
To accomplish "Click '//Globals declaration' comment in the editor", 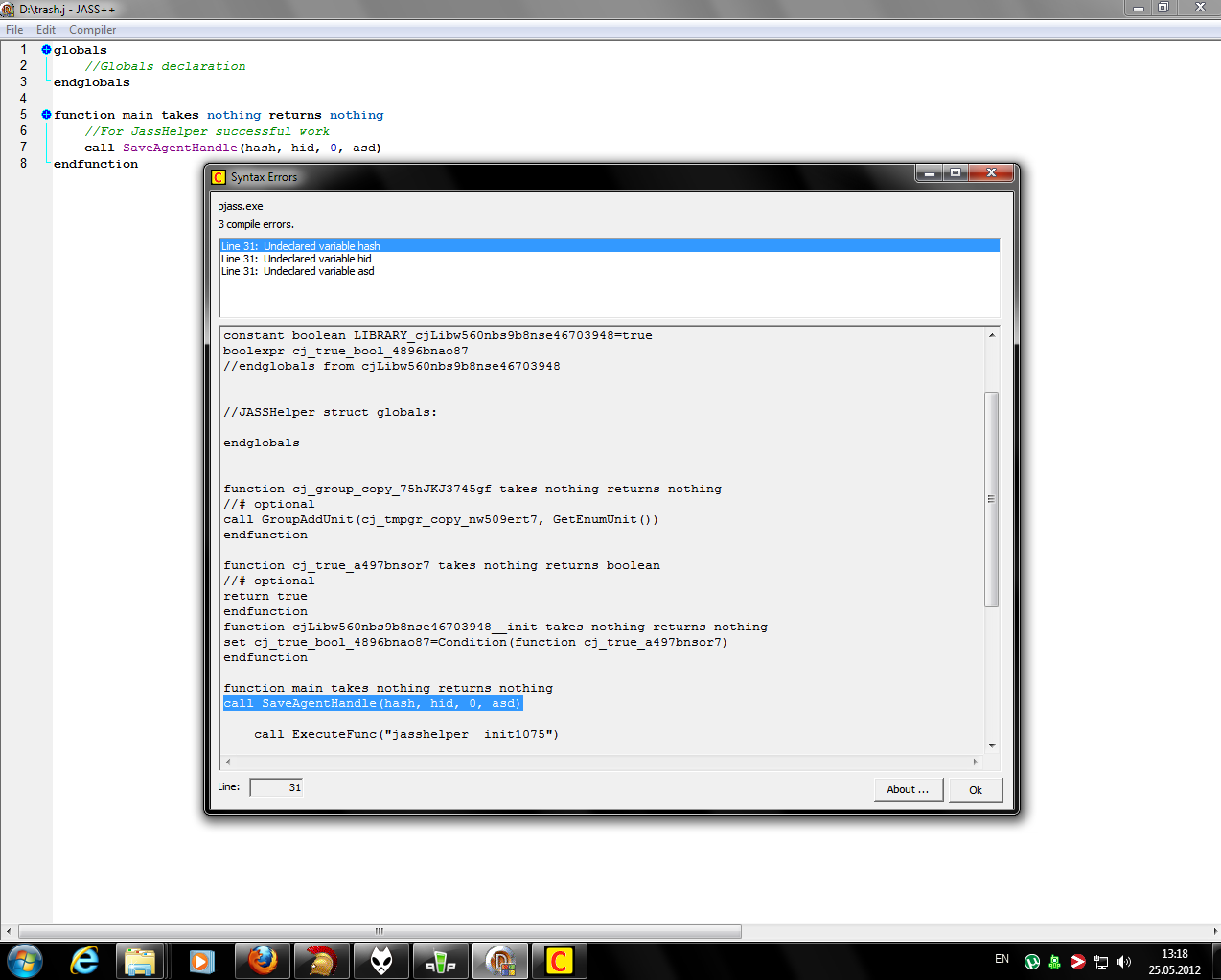I will (165, 66).
